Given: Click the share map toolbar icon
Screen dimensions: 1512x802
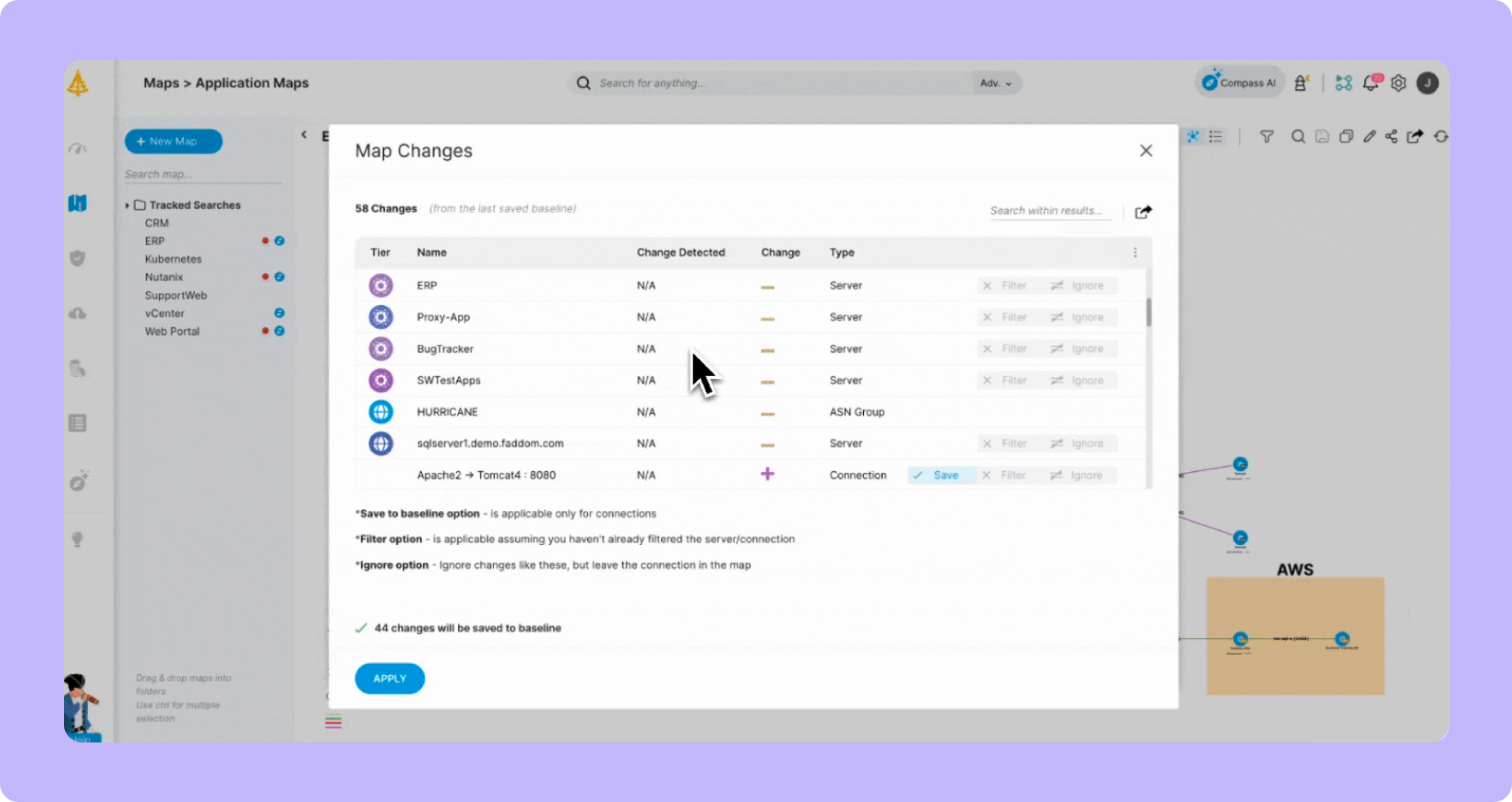Looking at the screenshot, I should click(1391, 137).
